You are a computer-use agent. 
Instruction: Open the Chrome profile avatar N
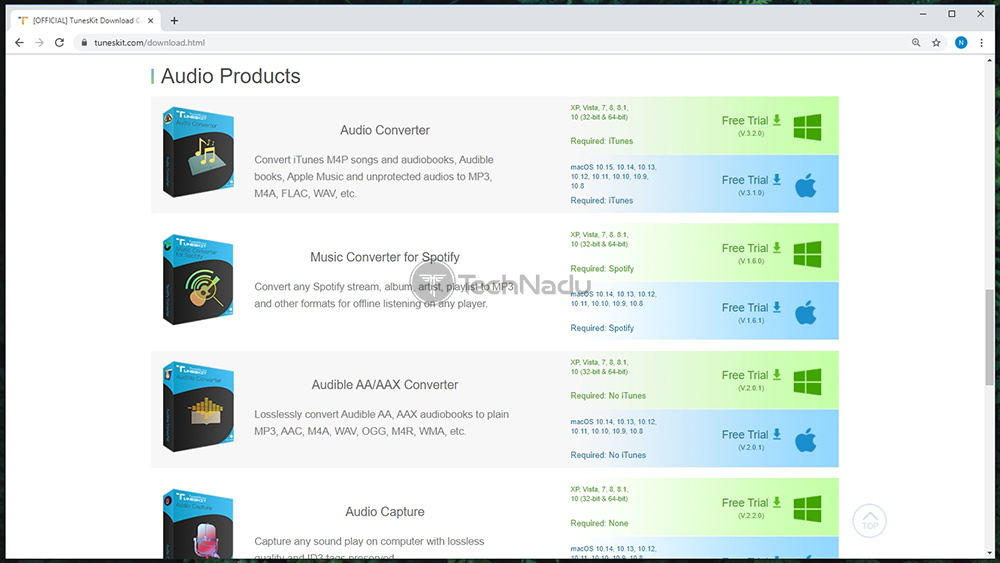coord(960,43)
